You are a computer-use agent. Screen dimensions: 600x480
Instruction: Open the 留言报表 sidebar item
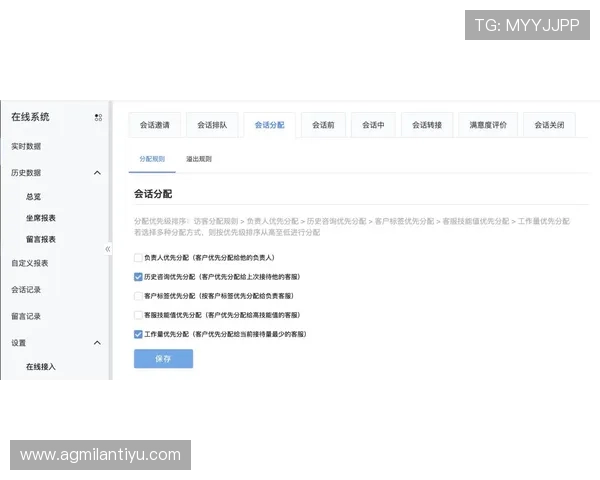pos(41,240)
